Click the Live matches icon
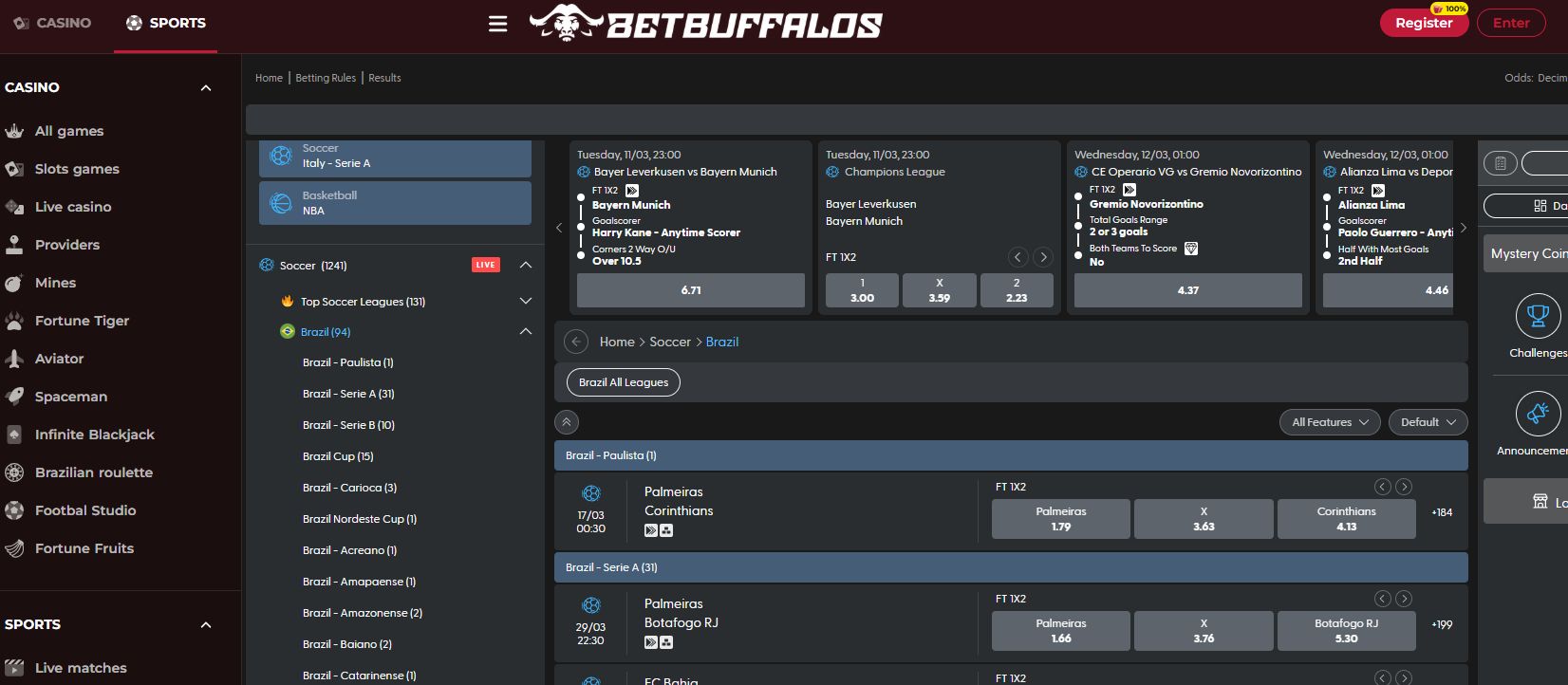Viewport: 1568px width, 685px height. click(x=14, y=668)
